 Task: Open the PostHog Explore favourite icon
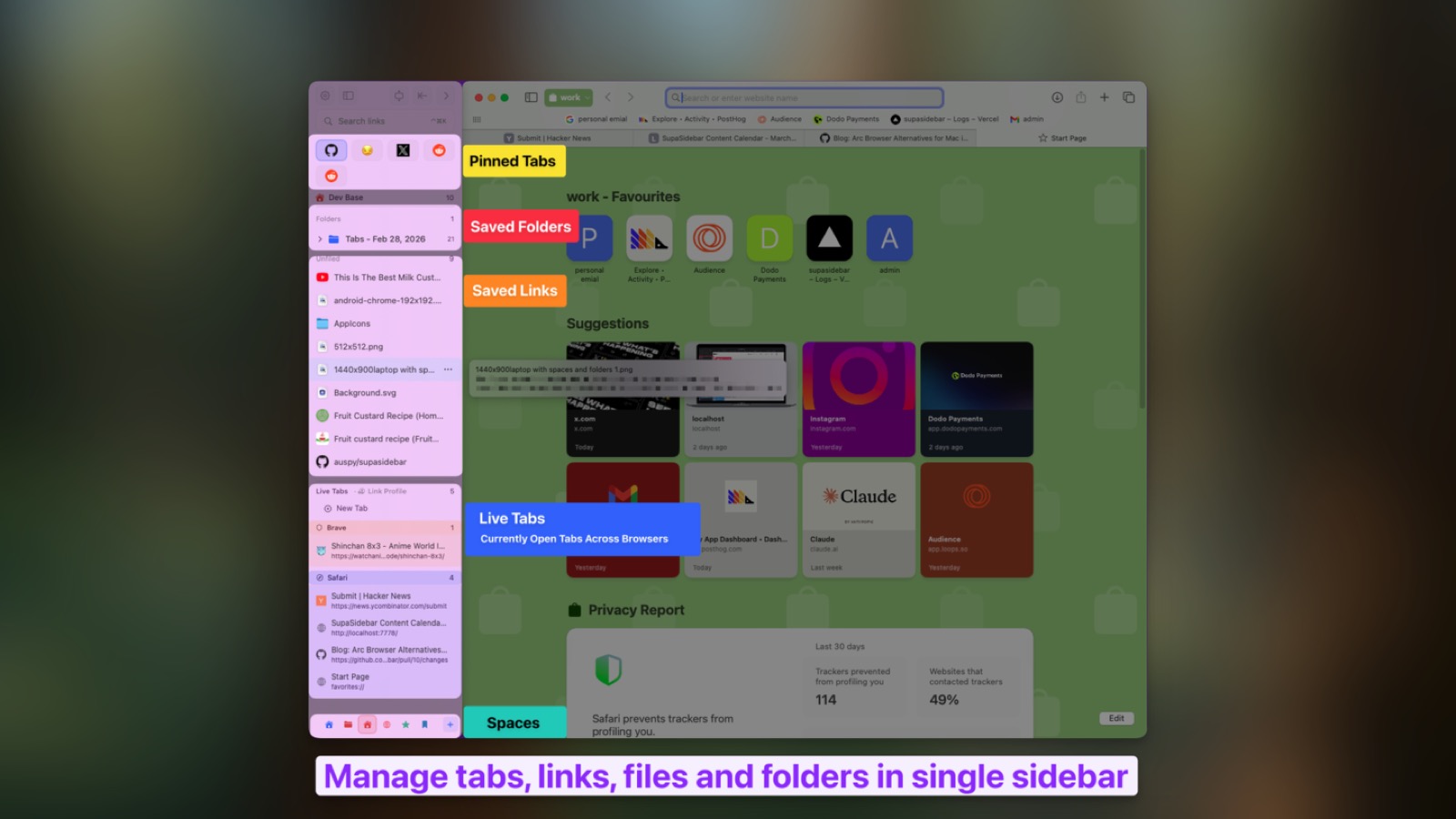tap(650, 238)
